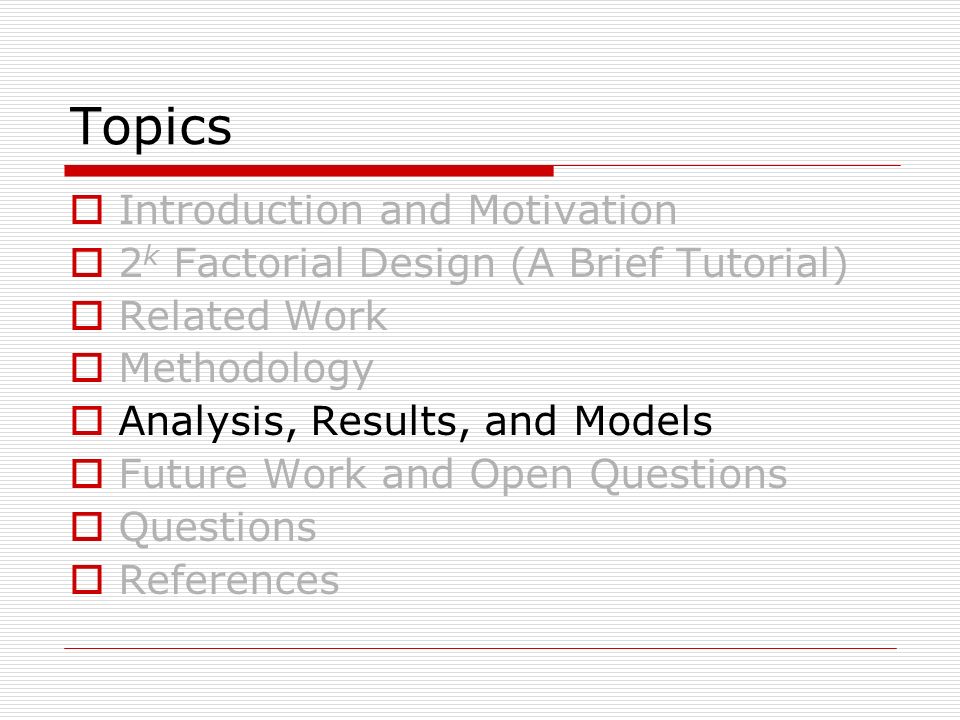Click the red bullet next to Future Work

coord(87,473)
